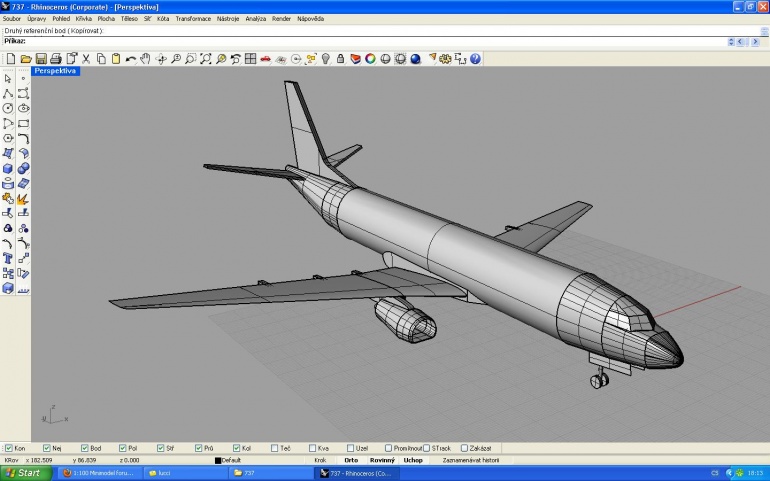Click the Zoom Extents icon
This screenshot has height=481, width=770.
(x=205, y=59)
